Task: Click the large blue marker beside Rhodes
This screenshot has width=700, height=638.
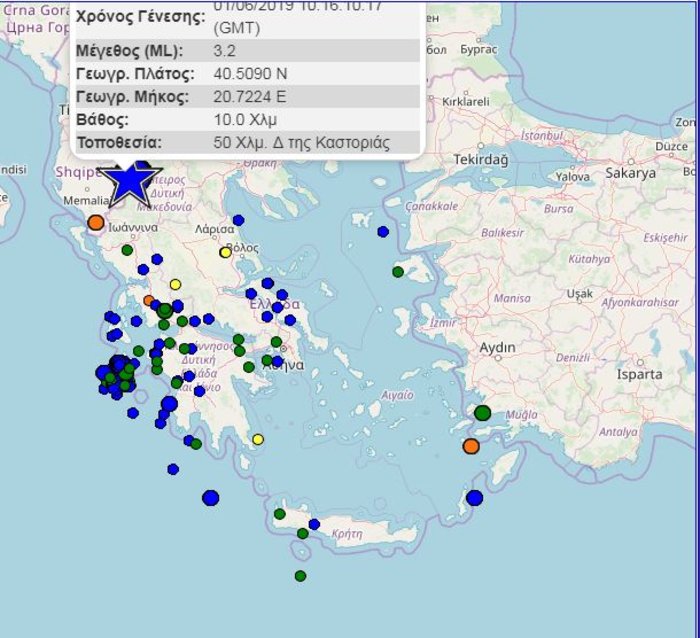Action: [x=475, y=498]
